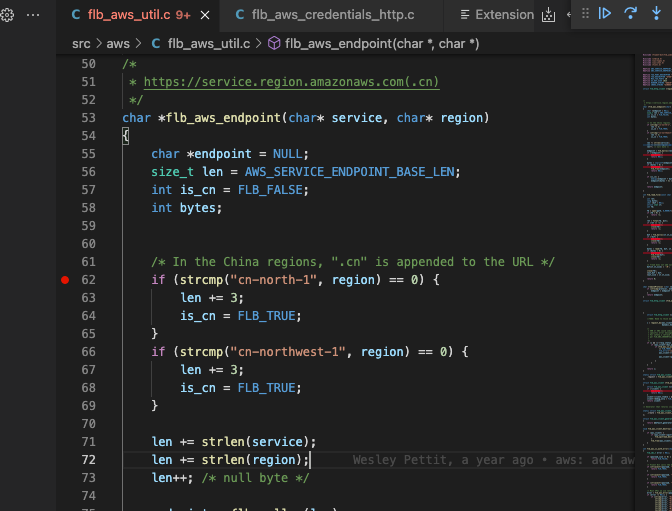Switch to the flb_aws_util.c tab
Image resolution: width=672 pixels, height=511 pixels.
pyautogui.click(x=138, y=15)
